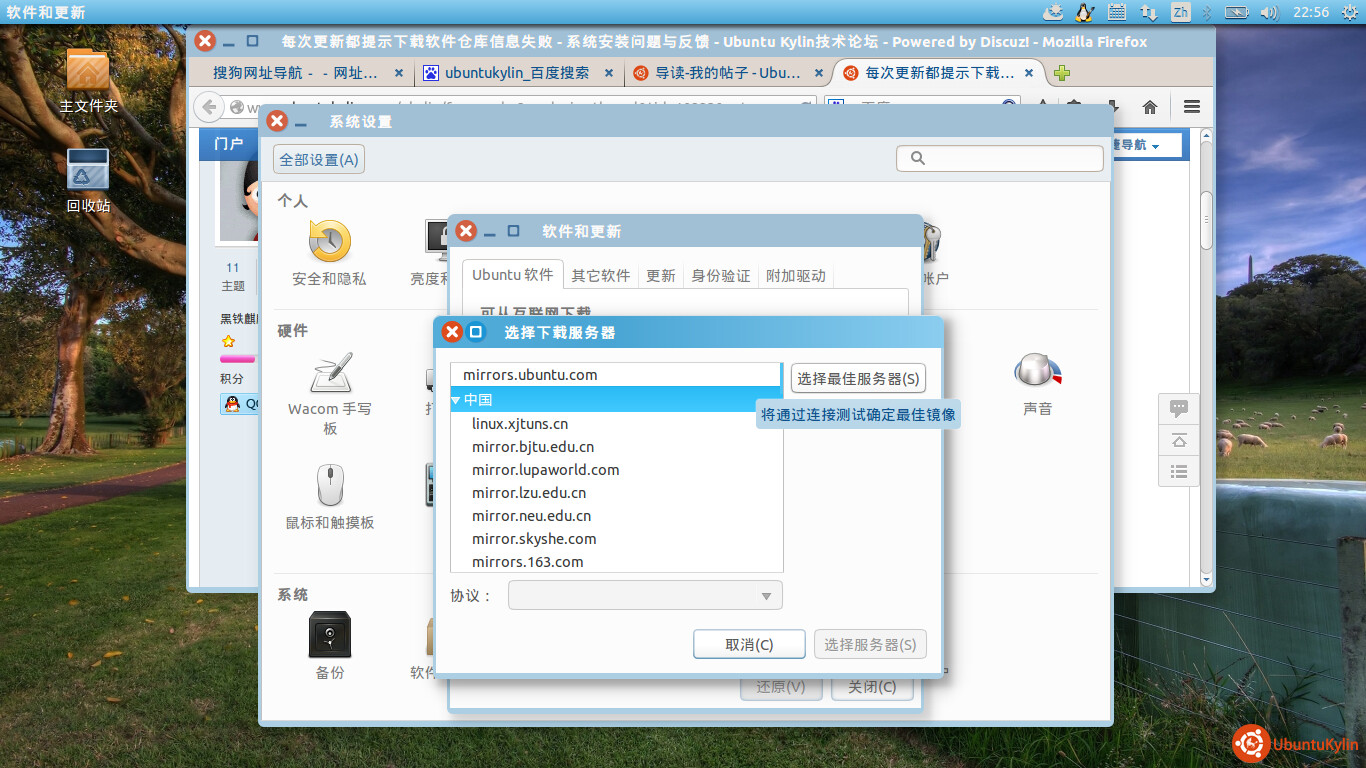Click the search field in 系统设置
This screenshot has height=768, width=1366.
(x=1000, y=158)
